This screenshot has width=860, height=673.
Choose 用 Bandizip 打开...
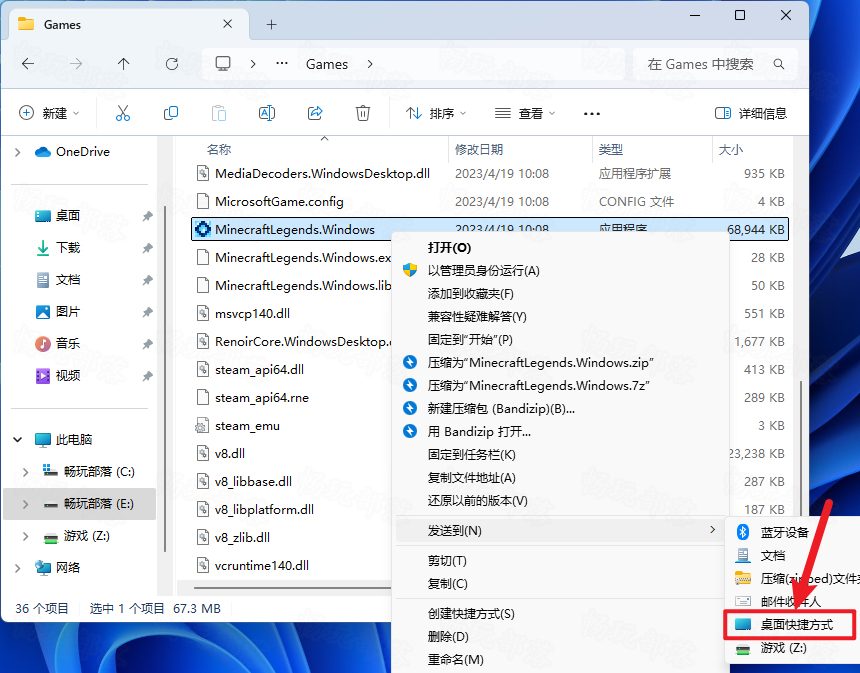tap(562, 432)
